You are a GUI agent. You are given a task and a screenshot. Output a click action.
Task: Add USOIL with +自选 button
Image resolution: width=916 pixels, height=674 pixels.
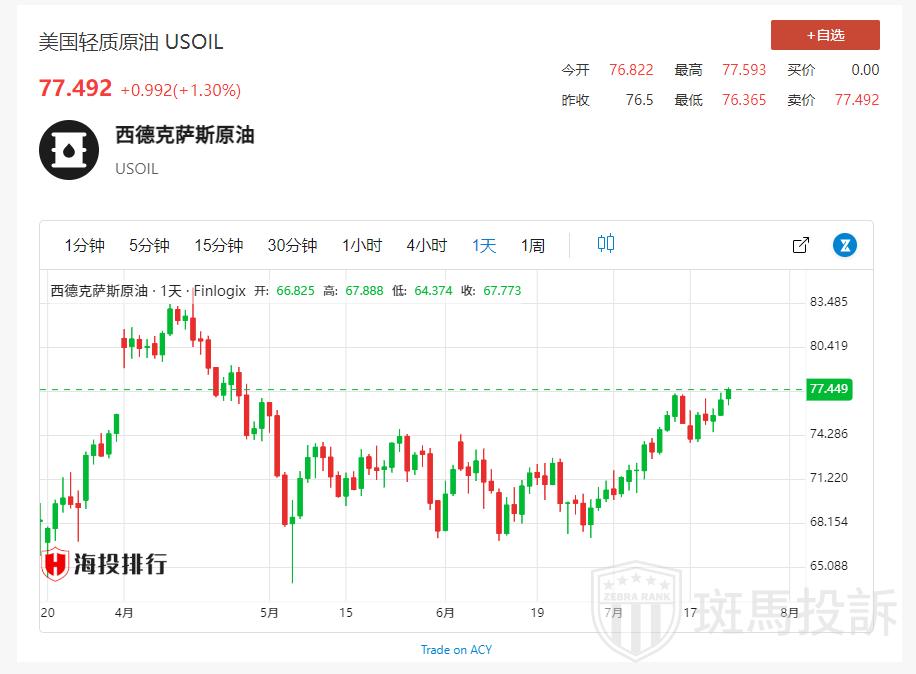(825, 35)
